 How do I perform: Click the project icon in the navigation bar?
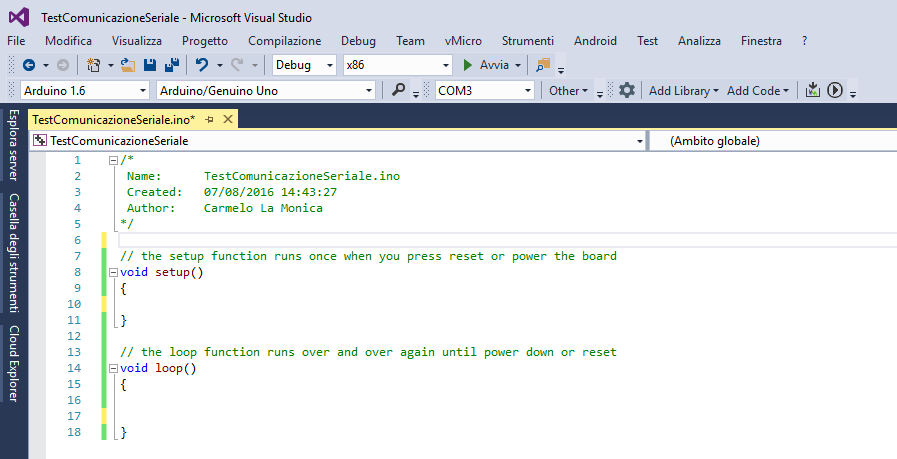point(40,141)
